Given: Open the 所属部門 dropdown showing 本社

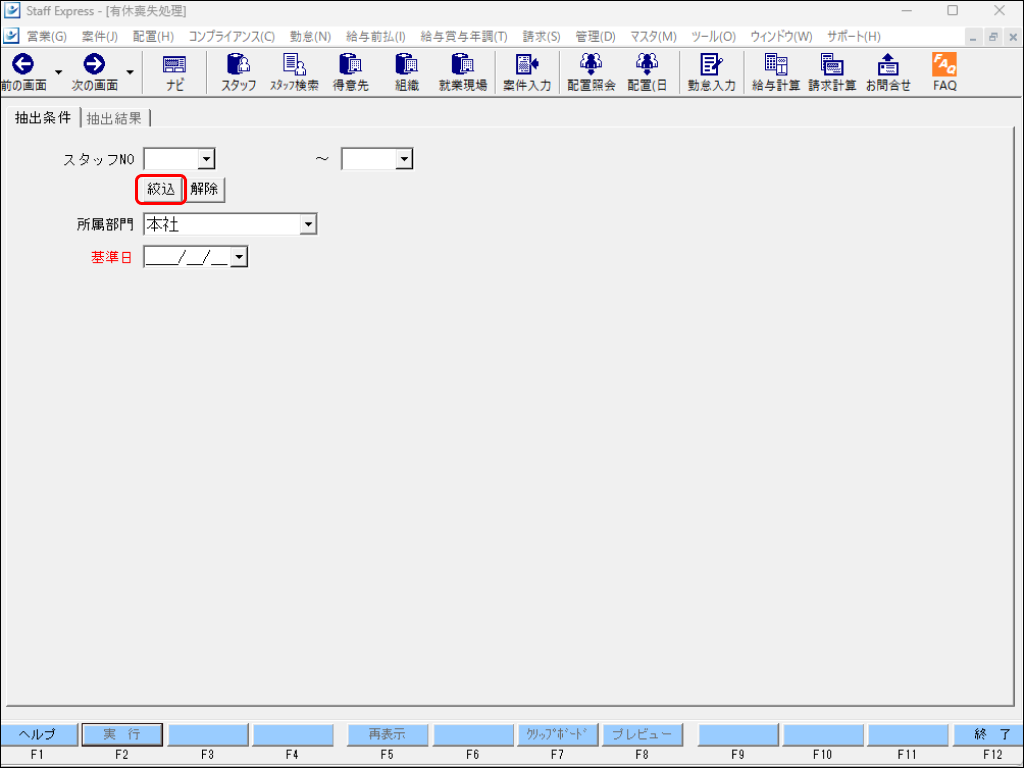Looking at the screenshot, I should (x=308, y=225).
